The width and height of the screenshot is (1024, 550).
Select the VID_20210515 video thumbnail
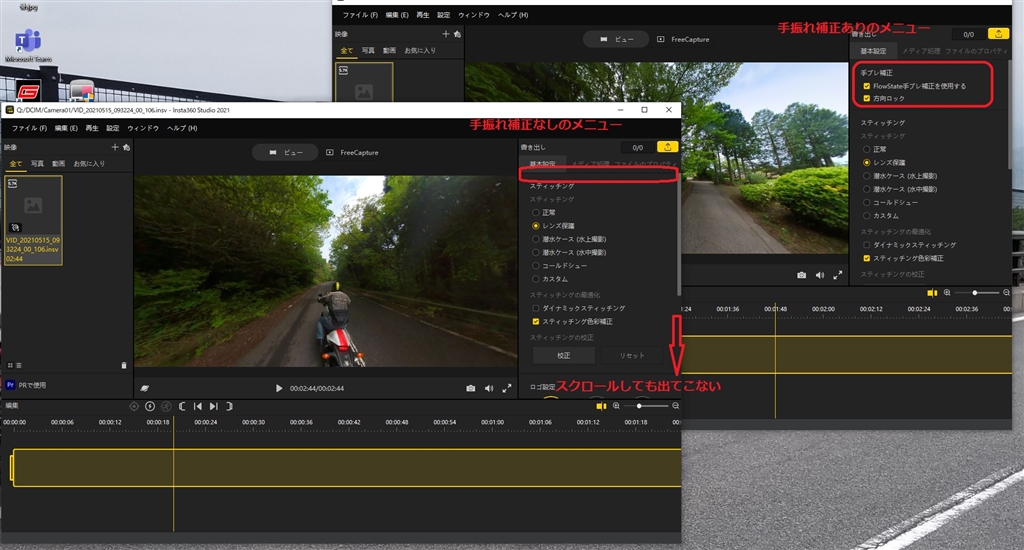(x=33, y=220)
